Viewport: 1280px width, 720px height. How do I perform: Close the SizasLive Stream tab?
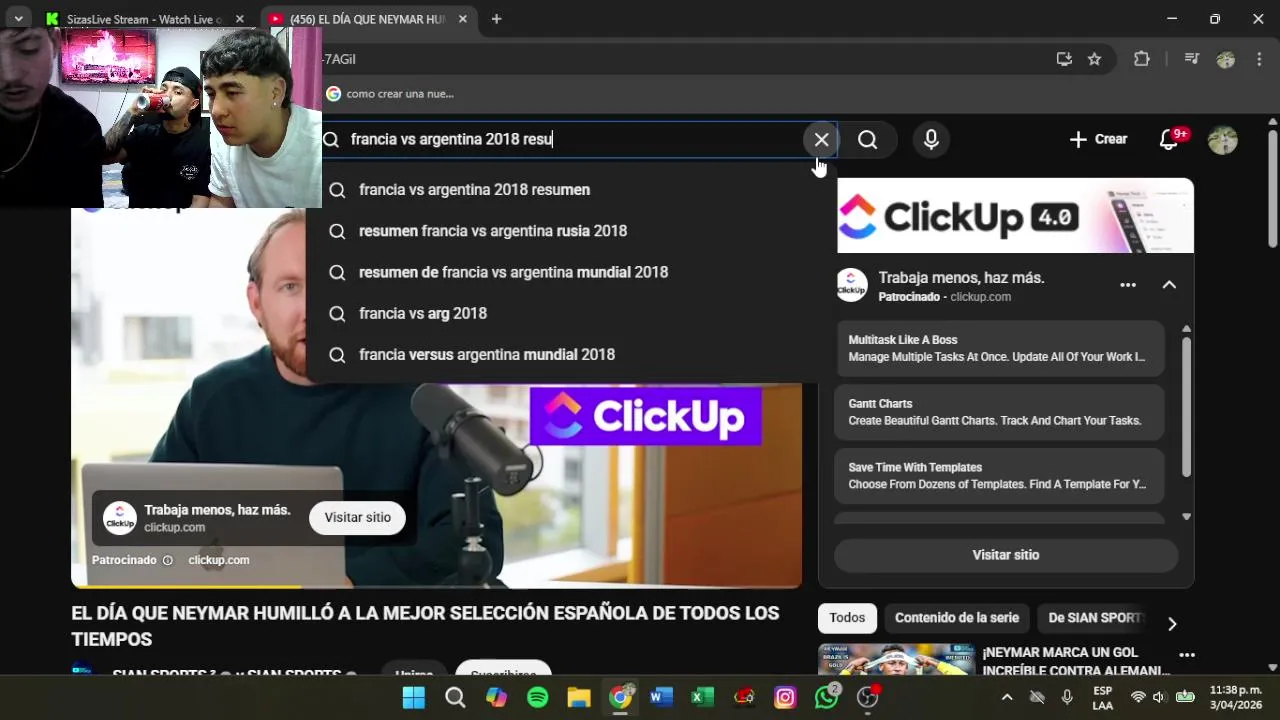(240, 19)
